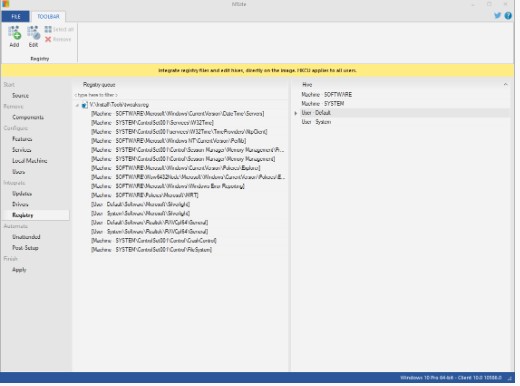Collapse the tweaks.reg file tree node
Image resolution: width=520 pixels, height=386 pixels.
pyautogui.click(x=77, y=105)
